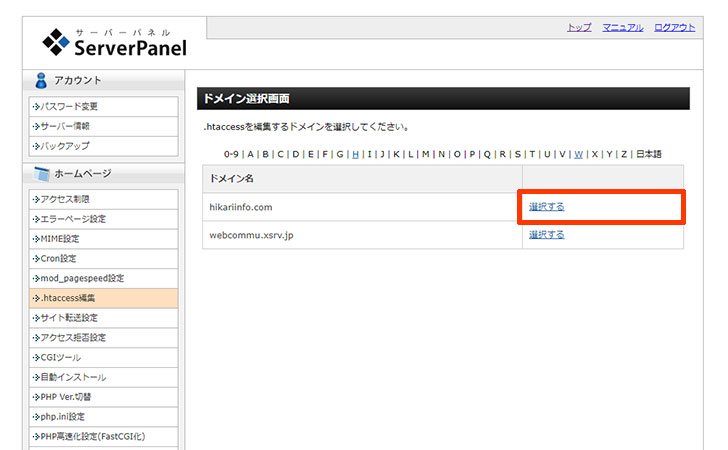The height and width of the screenshot is (450, 728).
Task: Click the letter S index entry
Action: (518, 154)
